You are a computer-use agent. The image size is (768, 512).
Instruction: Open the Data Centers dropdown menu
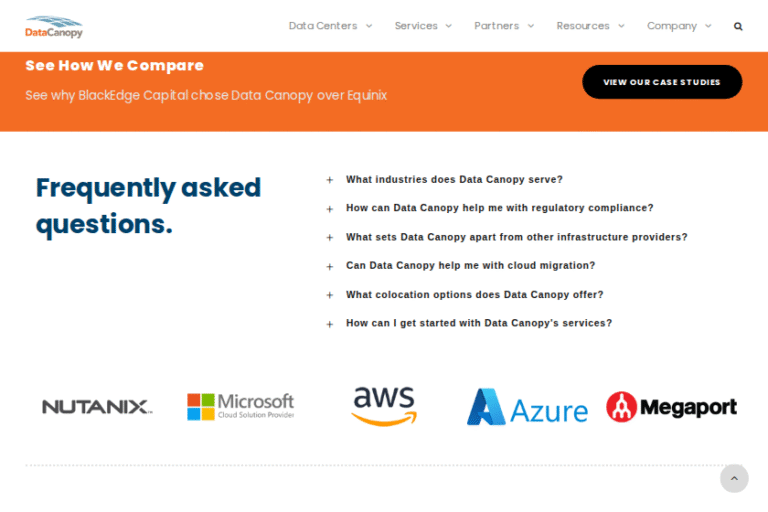click(330, 26)
